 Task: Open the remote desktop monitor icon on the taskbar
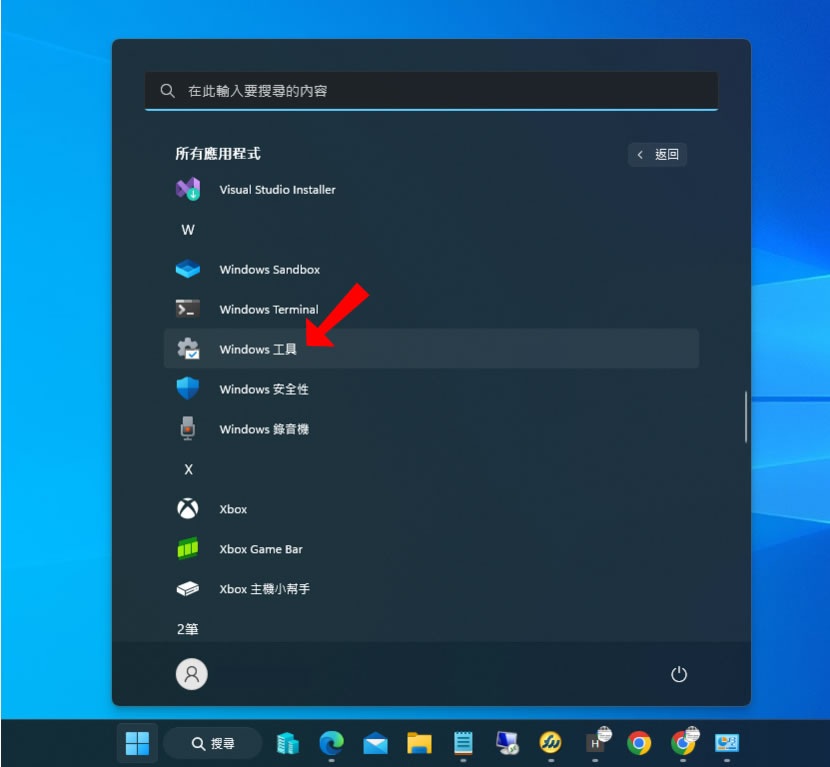507,743
